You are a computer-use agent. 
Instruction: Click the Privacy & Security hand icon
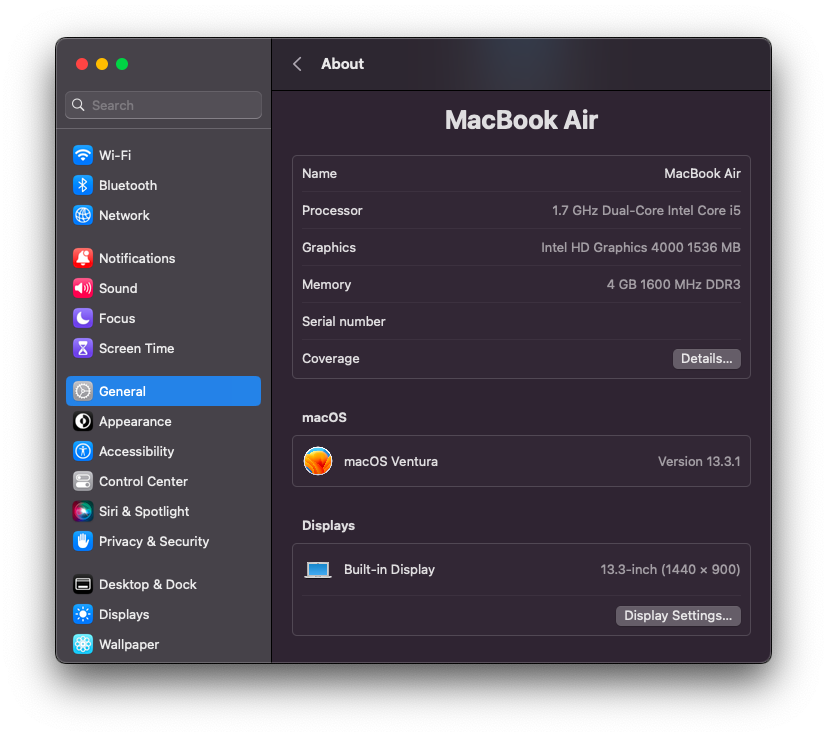pos(83,541)
